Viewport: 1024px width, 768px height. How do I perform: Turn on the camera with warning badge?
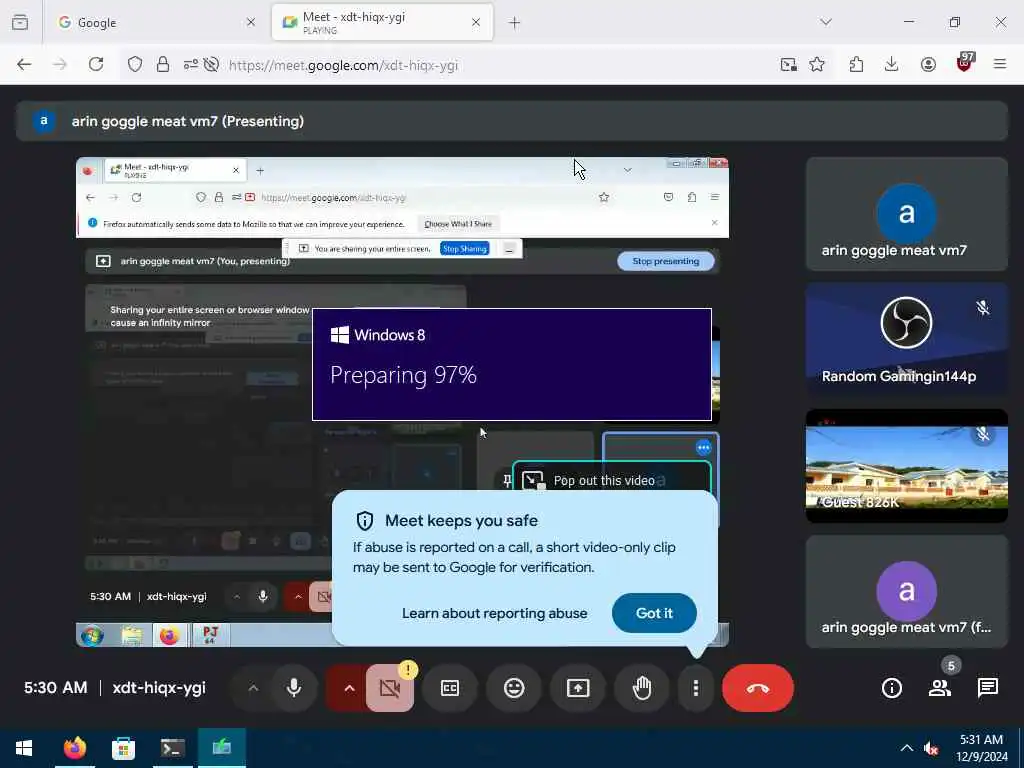390,688
